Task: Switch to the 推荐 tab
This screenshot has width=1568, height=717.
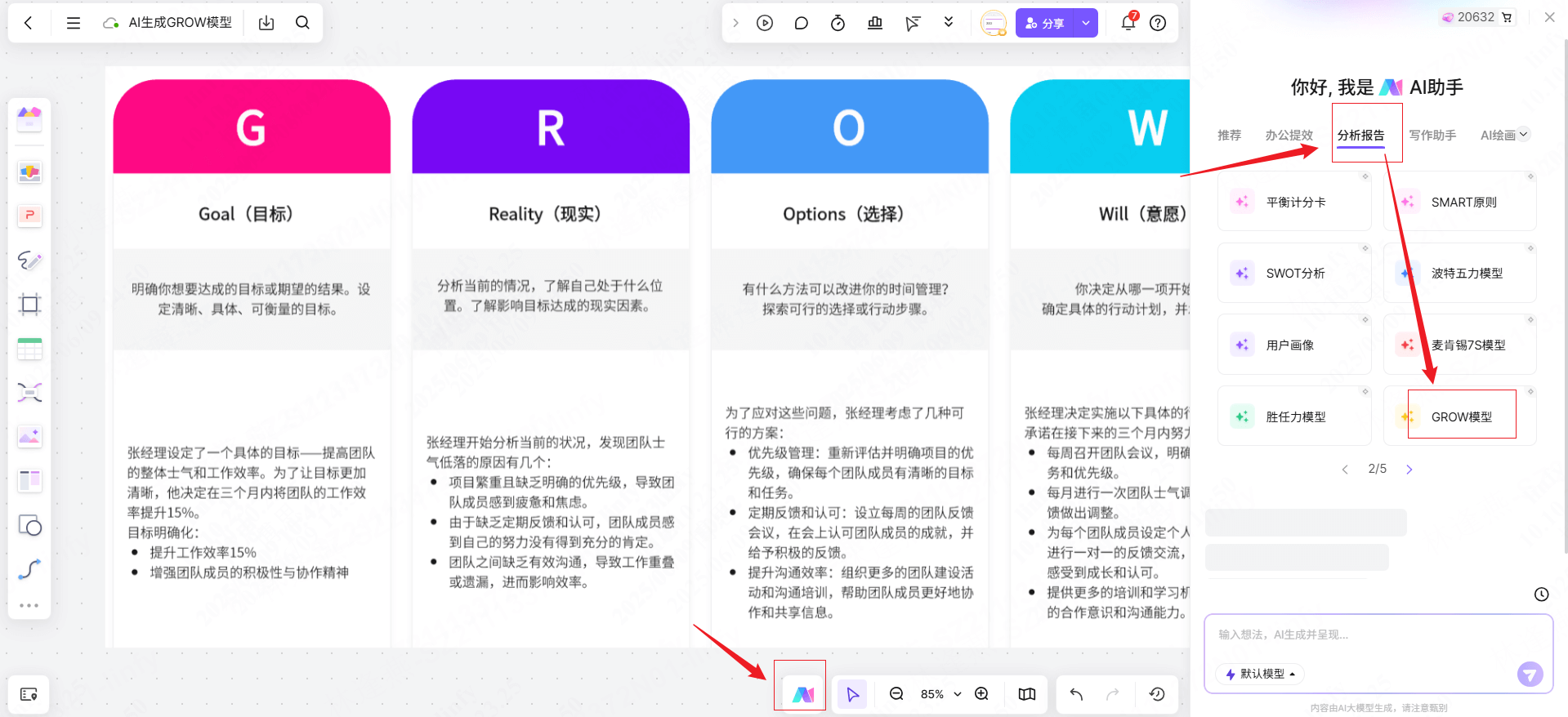Action: pos(1229,135)
